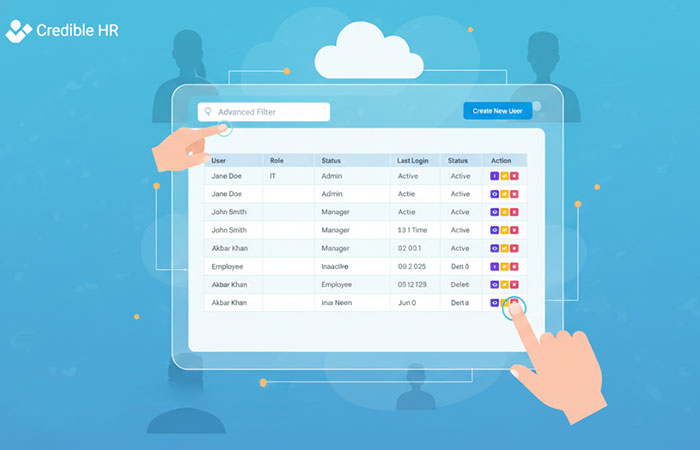The height and width of the screenshot is (450, 700).
Task: Click the Role column header
Action: pyautogui.click(x=277, y=160)
